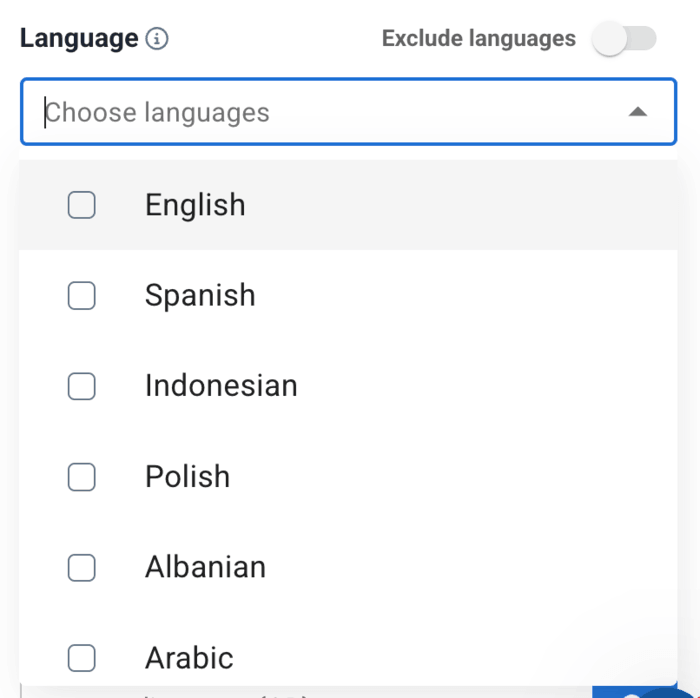Pick the Indonesian option text
The width and height of the screenshot is (700, 698).
click(x=221, y=386)
